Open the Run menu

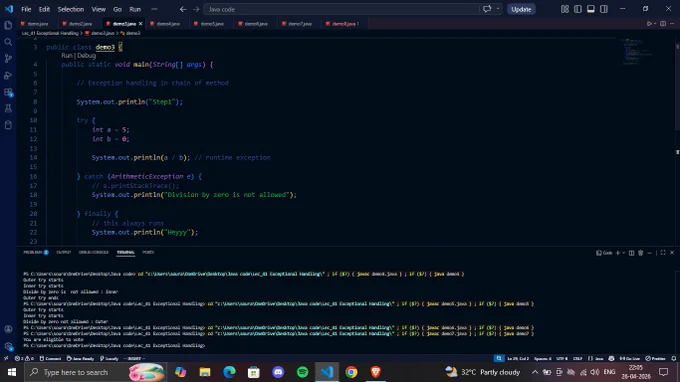point(135,9)
